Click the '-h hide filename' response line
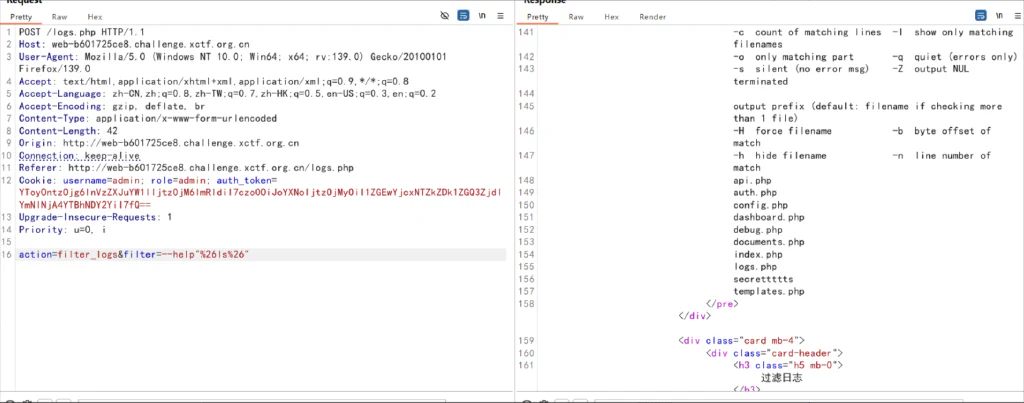 coord(780,155)
